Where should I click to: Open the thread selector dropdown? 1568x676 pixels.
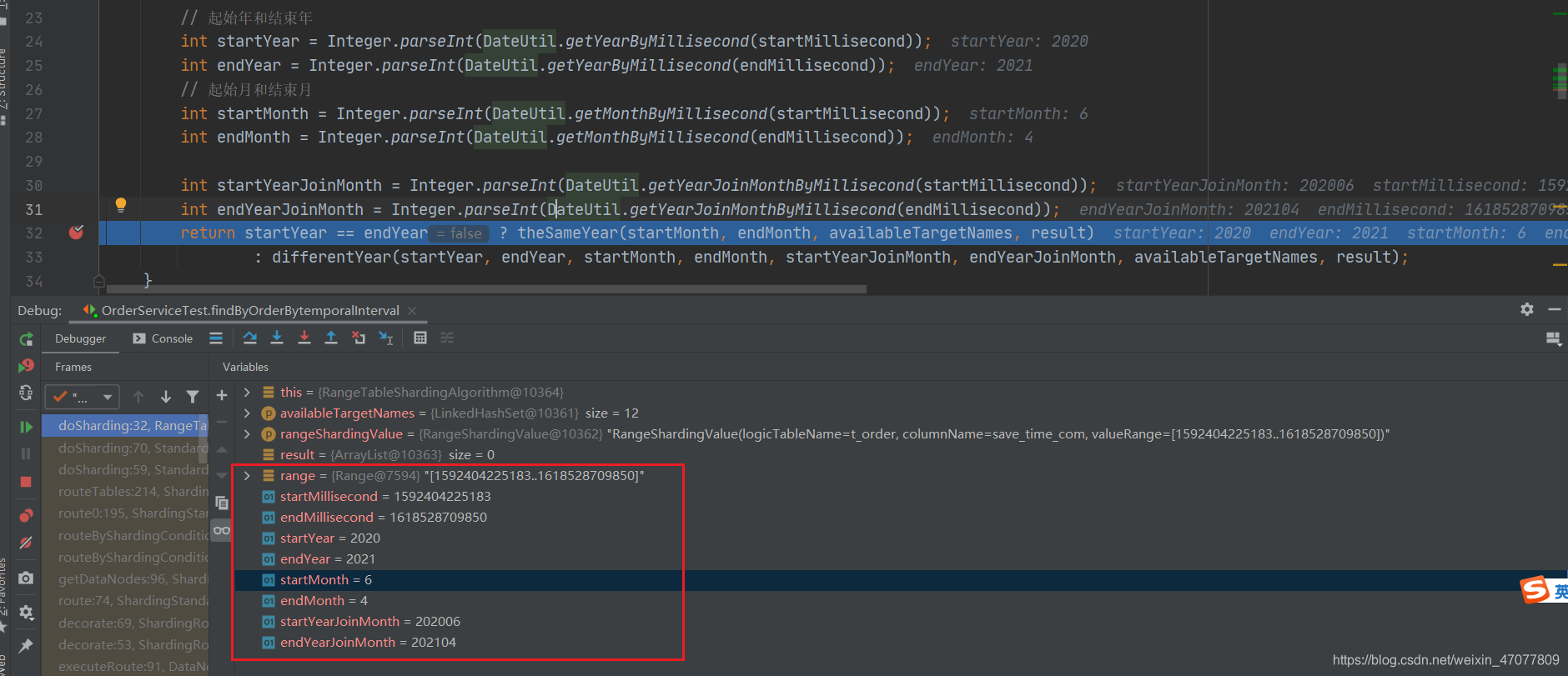(82, 397)
